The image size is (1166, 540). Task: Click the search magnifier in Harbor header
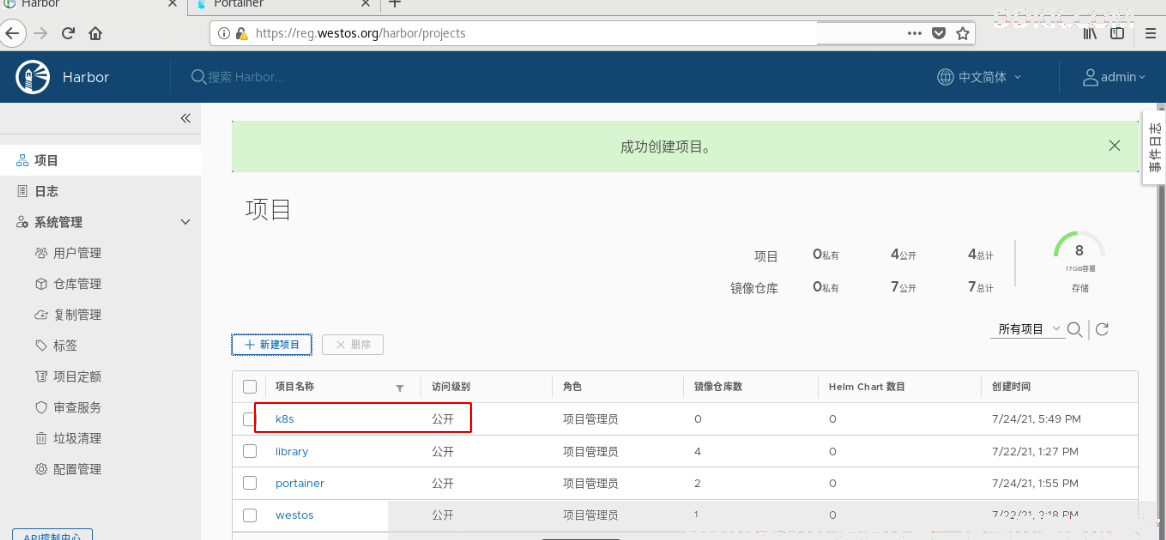click(199, 77)
